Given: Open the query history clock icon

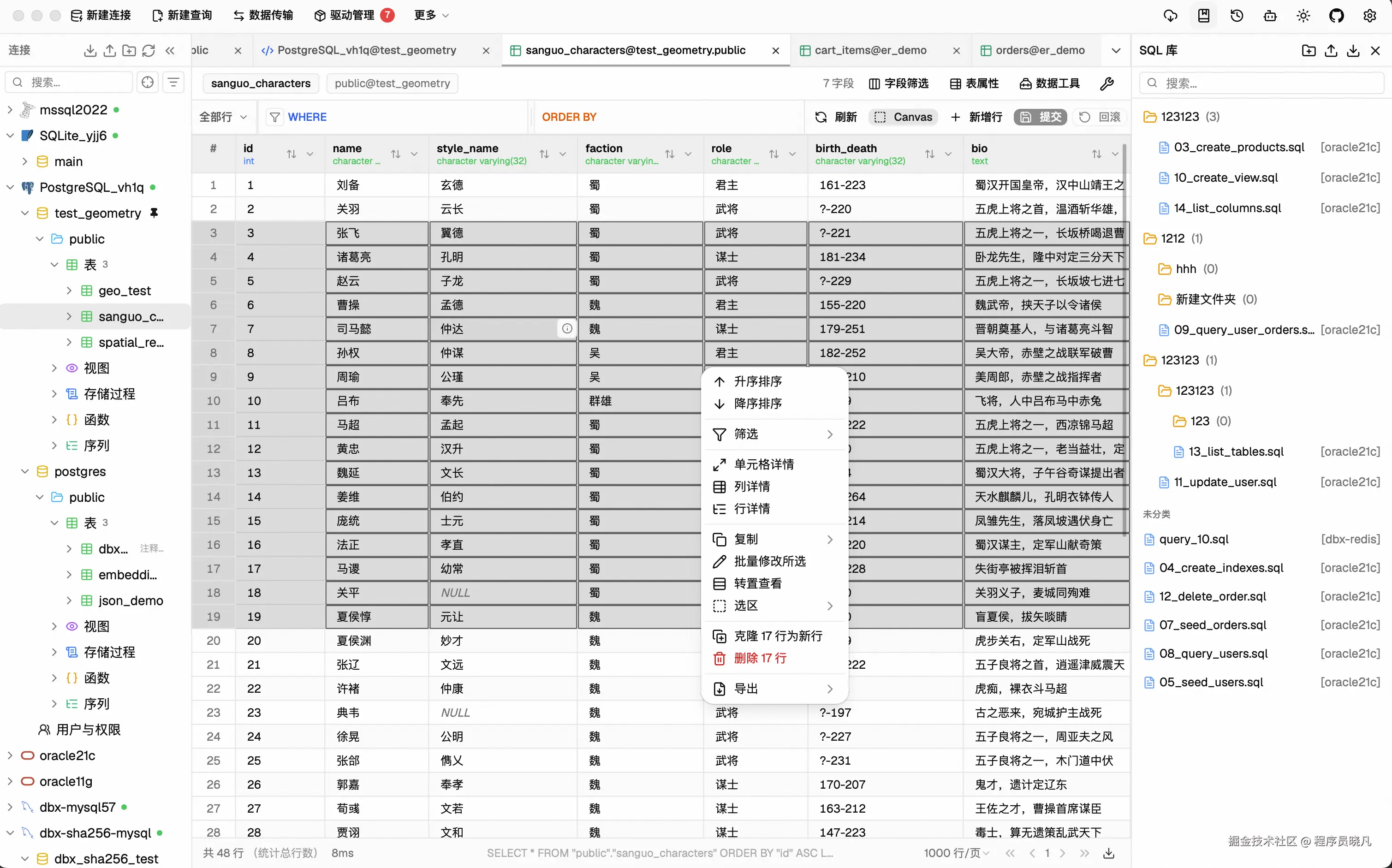Looking at the screenshot, I should (1237, 16).
